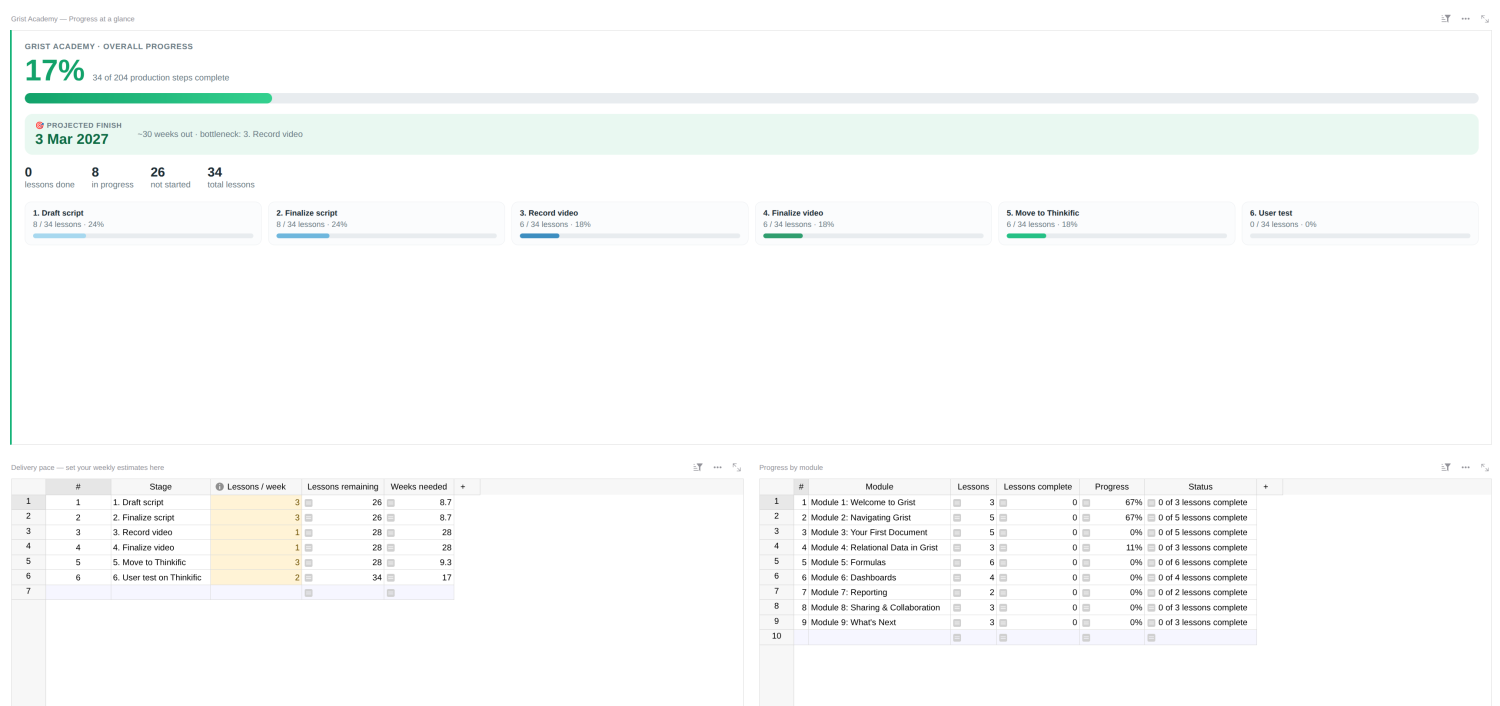Select the '6. User test on Thinkific' cell
This screenshot has height=706, width=1500.
click(161, 578)
